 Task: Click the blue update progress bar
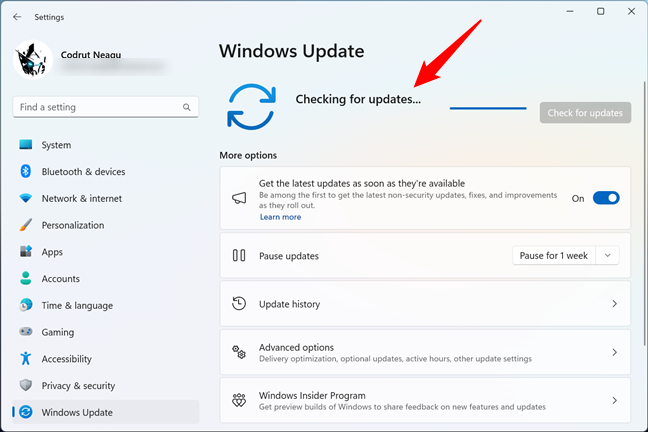pos(488,108)
